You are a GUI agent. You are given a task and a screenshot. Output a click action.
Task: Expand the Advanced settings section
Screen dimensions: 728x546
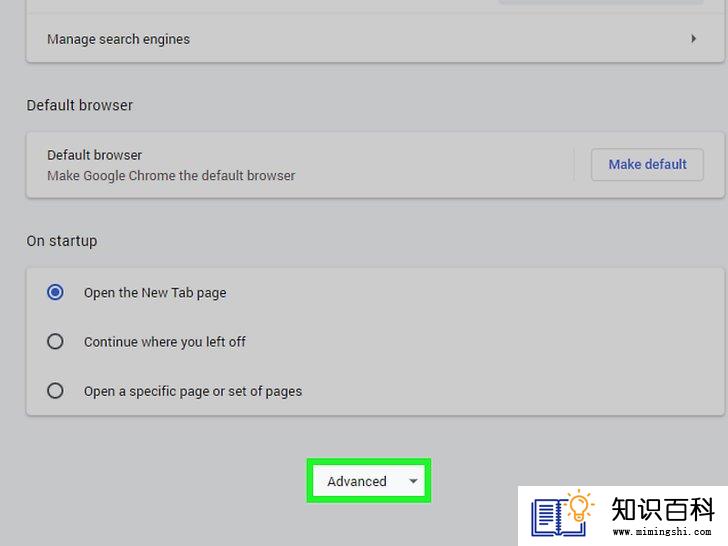click(x=369, y=481)
